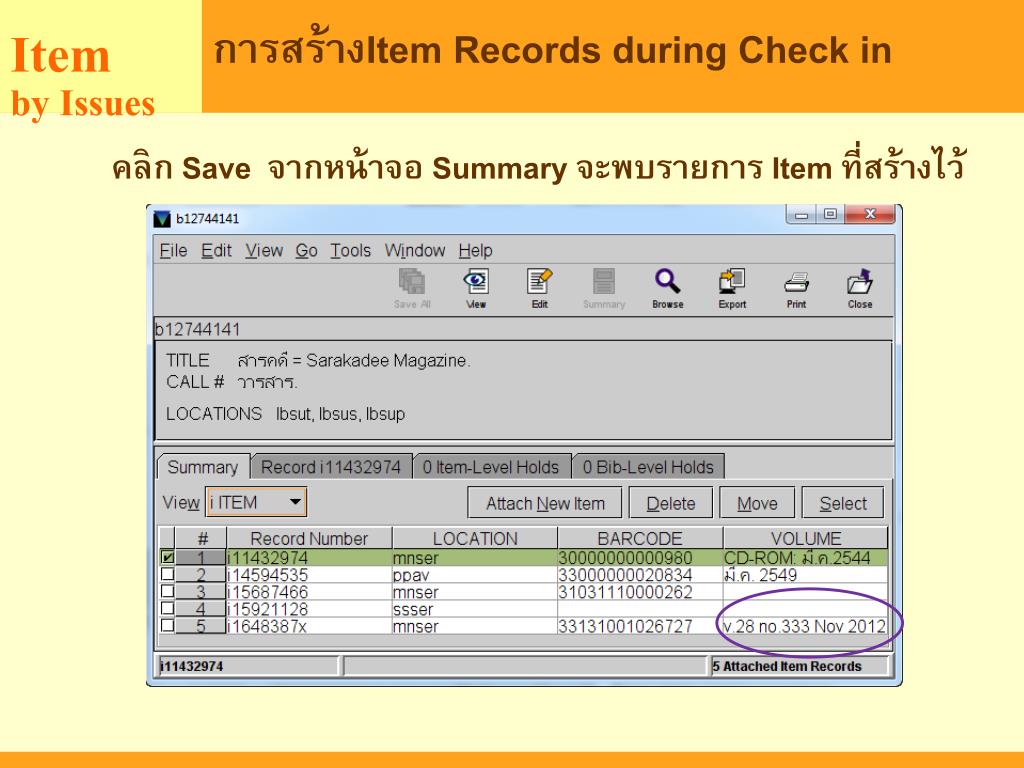Click the Edit pencil icon

click(539, 288)
